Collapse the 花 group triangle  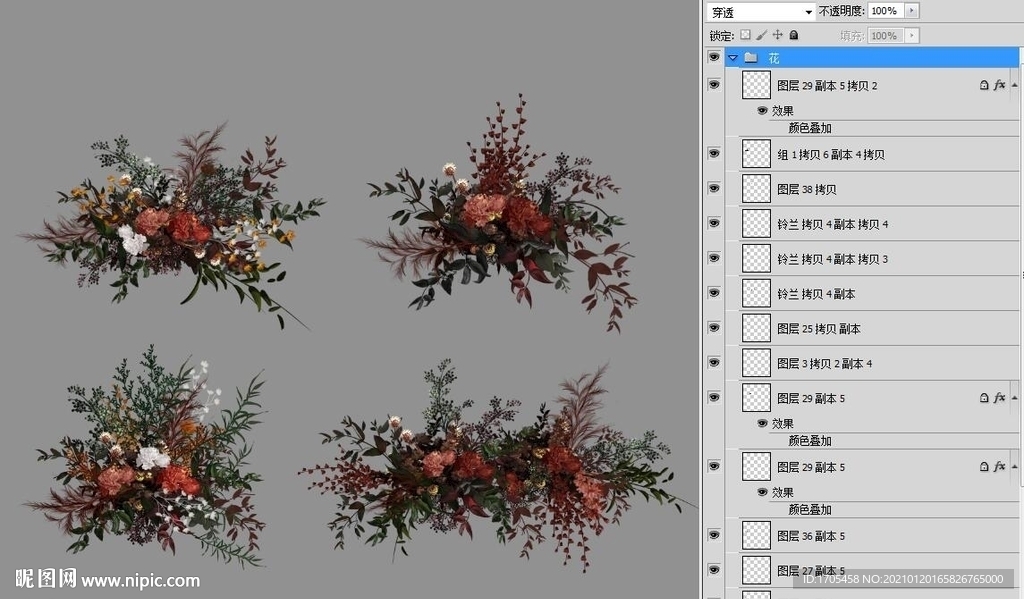[x=733, y=58]
